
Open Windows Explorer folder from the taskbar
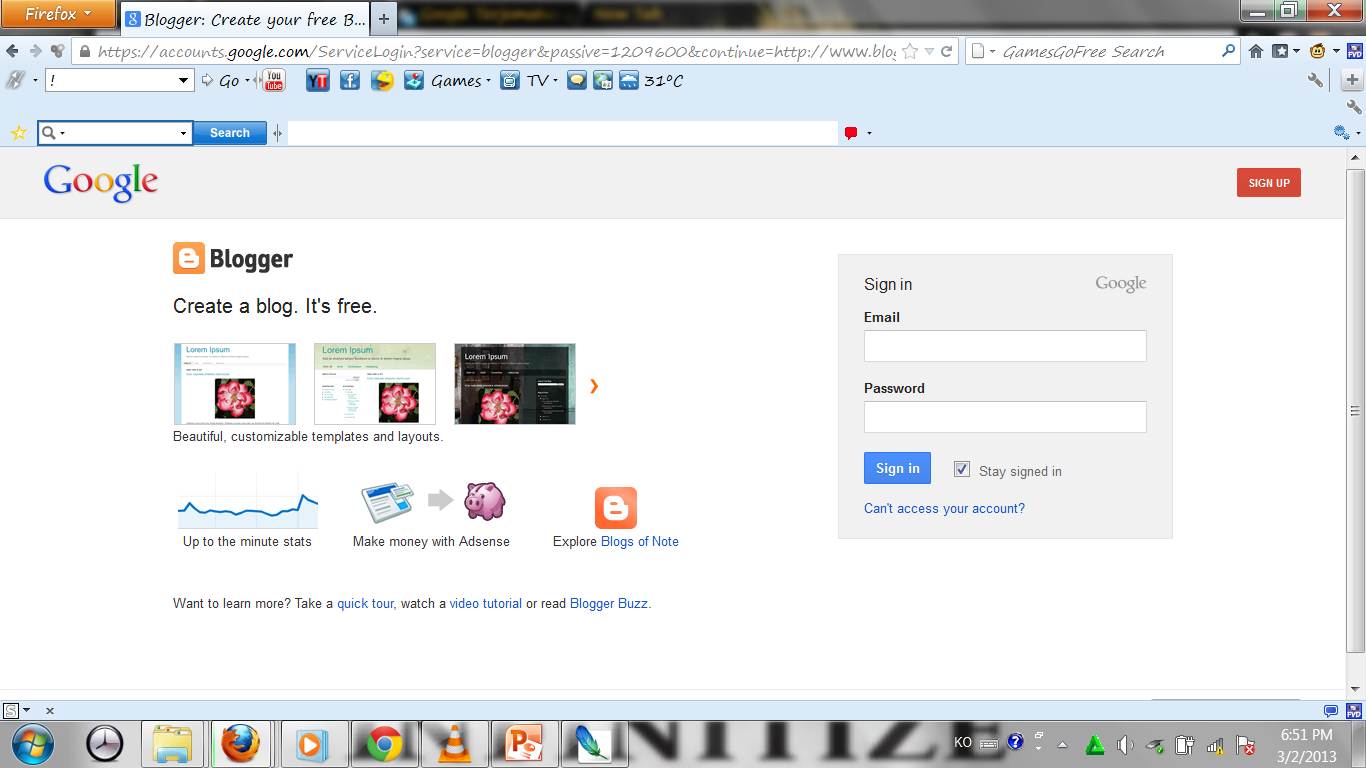click(173, 744)
